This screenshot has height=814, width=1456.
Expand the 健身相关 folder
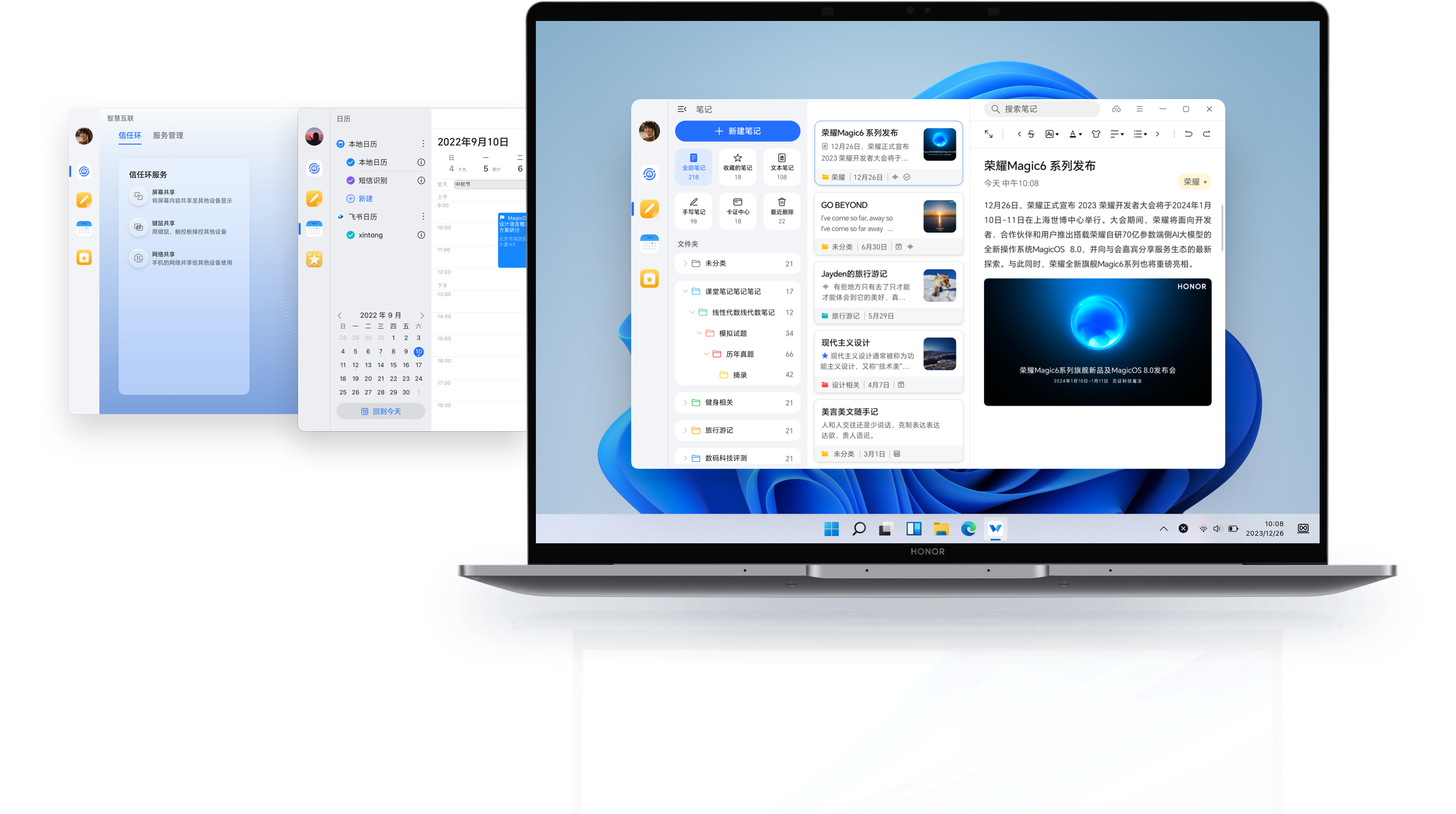click(x=685, y=402)
